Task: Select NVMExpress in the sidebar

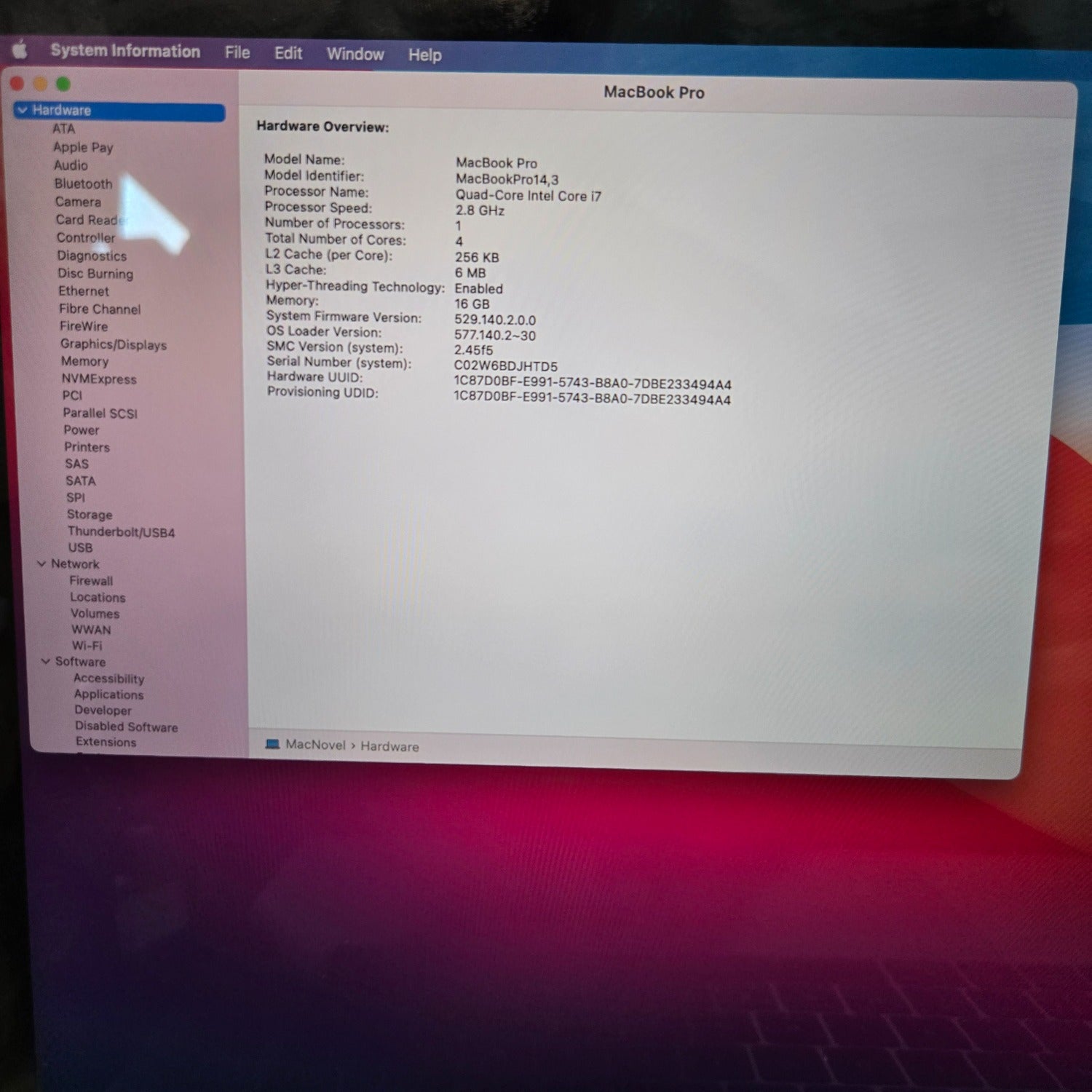Action: tap(99, 379)
